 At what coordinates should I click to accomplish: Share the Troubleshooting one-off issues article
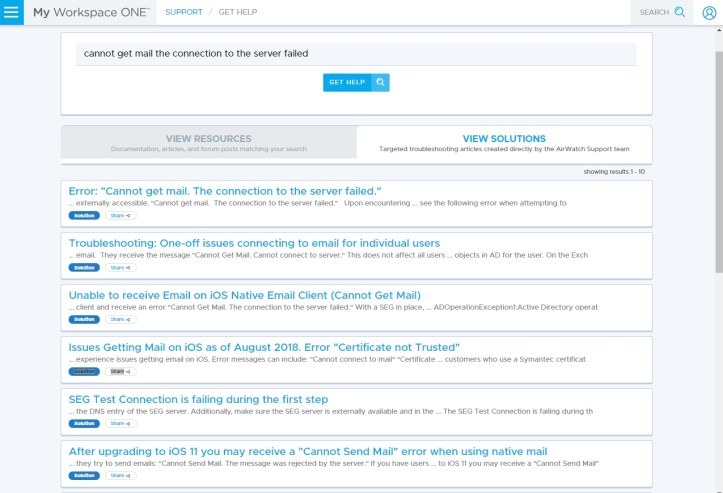[x=120, y=267]
